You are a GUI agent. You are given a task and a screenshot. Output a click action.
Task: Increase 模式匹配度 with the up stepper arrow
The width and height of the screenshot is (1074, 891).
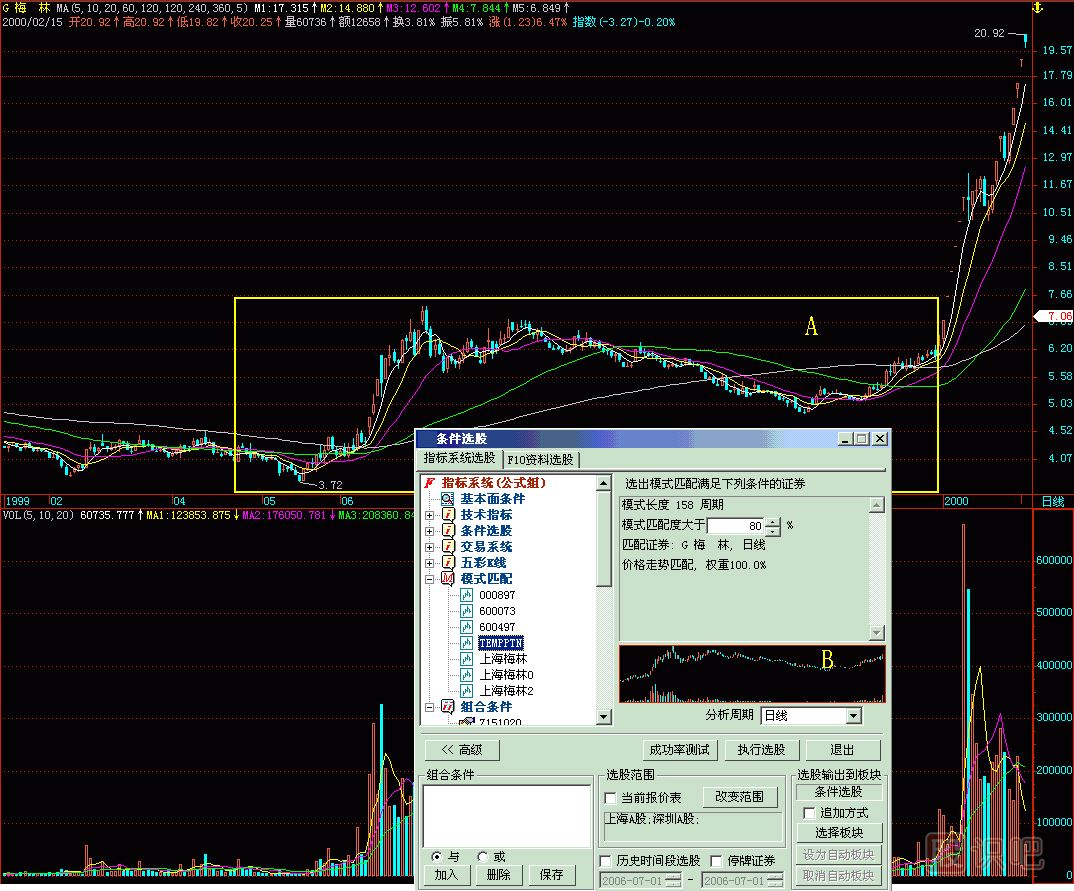(772, 521)
